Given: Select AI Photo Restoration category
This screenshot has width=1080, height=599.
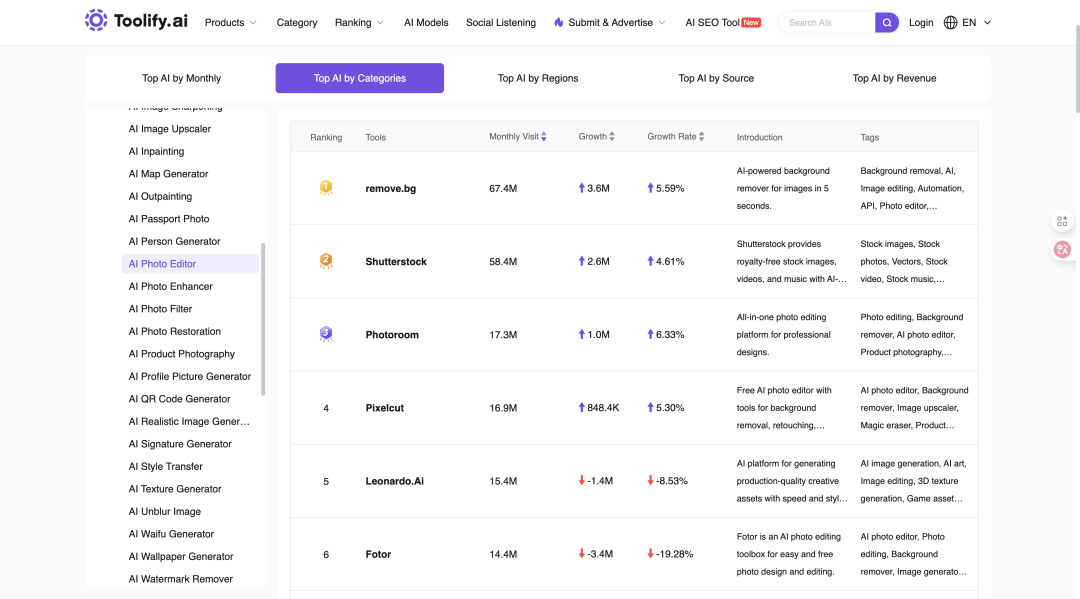Looking at the screenshot, I should pyautogui.click(x=174, y=331).
